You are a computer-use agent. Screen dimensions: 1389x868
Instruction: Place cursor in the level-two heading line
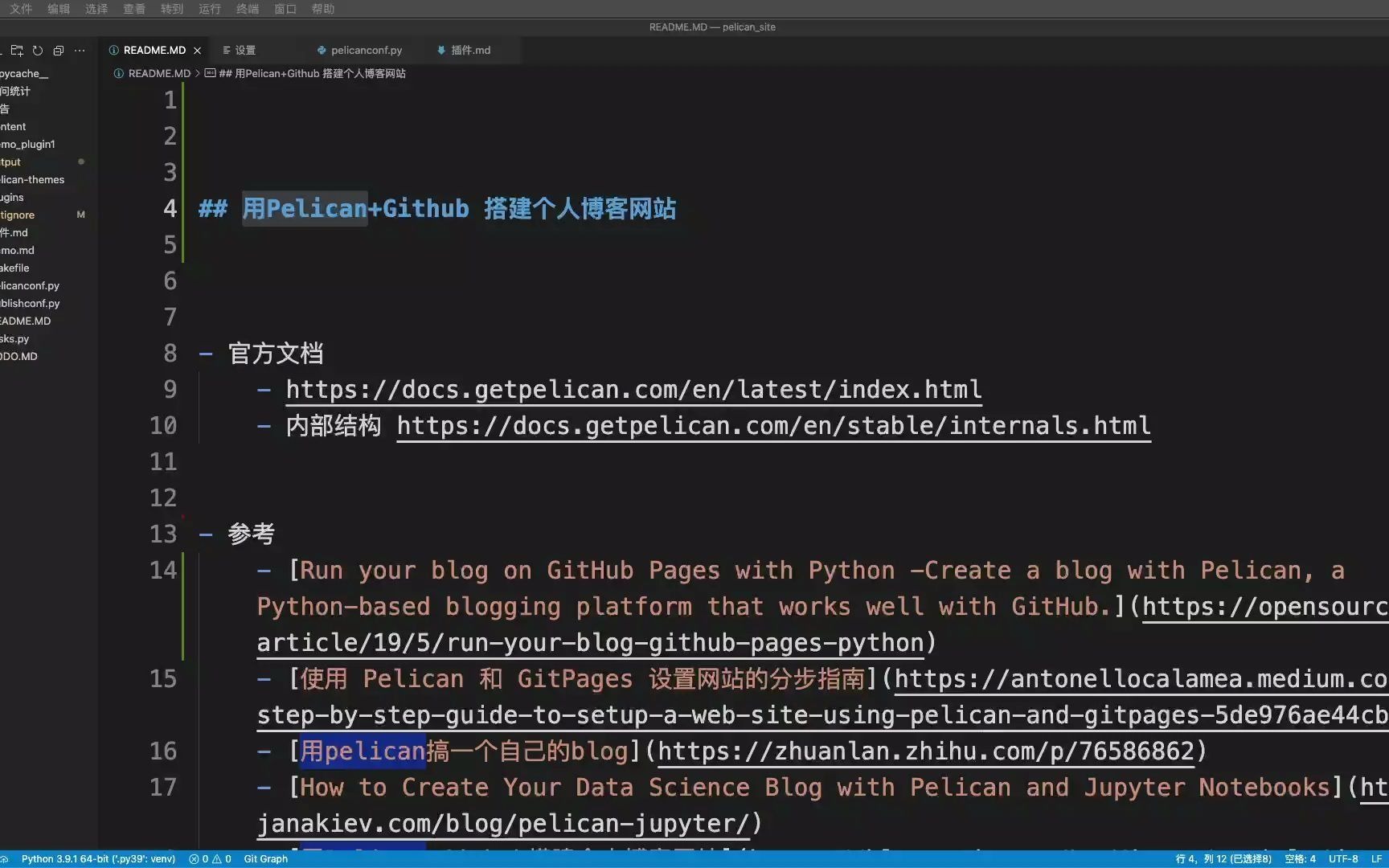(x=437, y=209)
